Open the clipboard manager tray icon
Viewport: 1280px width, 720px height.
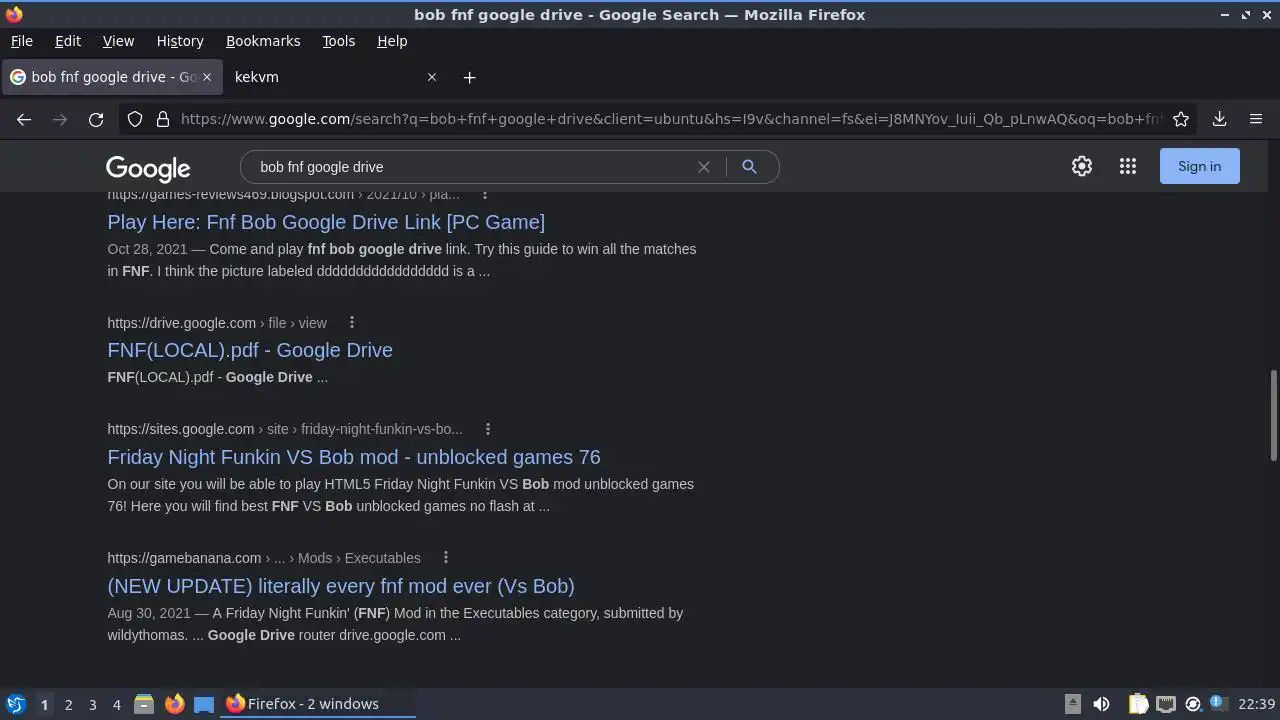(x=1138, y=704)
